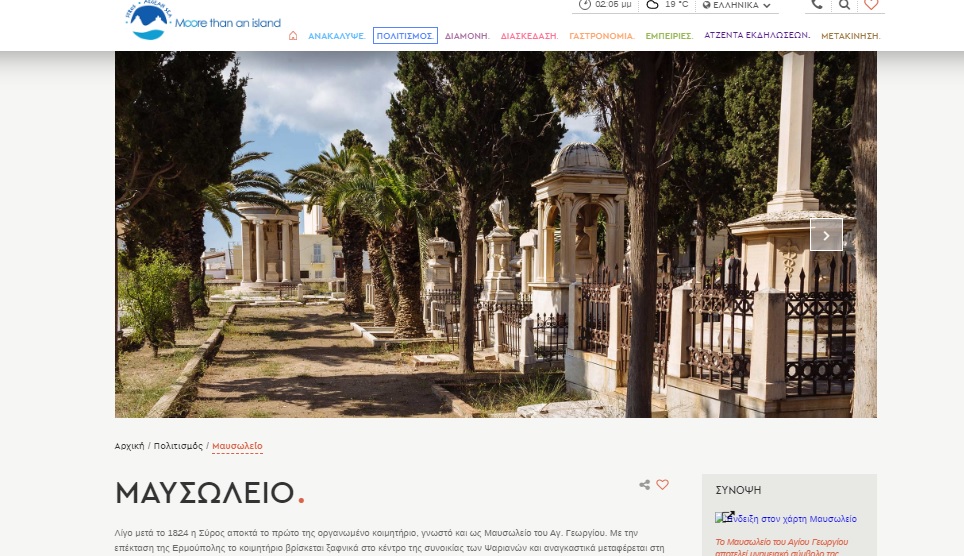Add Mausoleum to favorites with heart icon
This screenshot has width=964, height=556.
(662, 485)
